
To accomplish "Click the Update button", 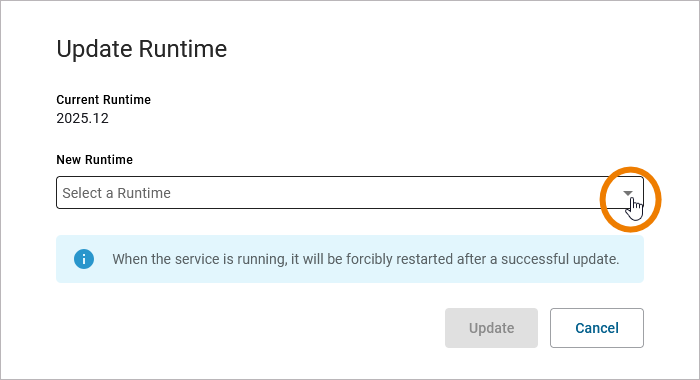I will point(491,328).
